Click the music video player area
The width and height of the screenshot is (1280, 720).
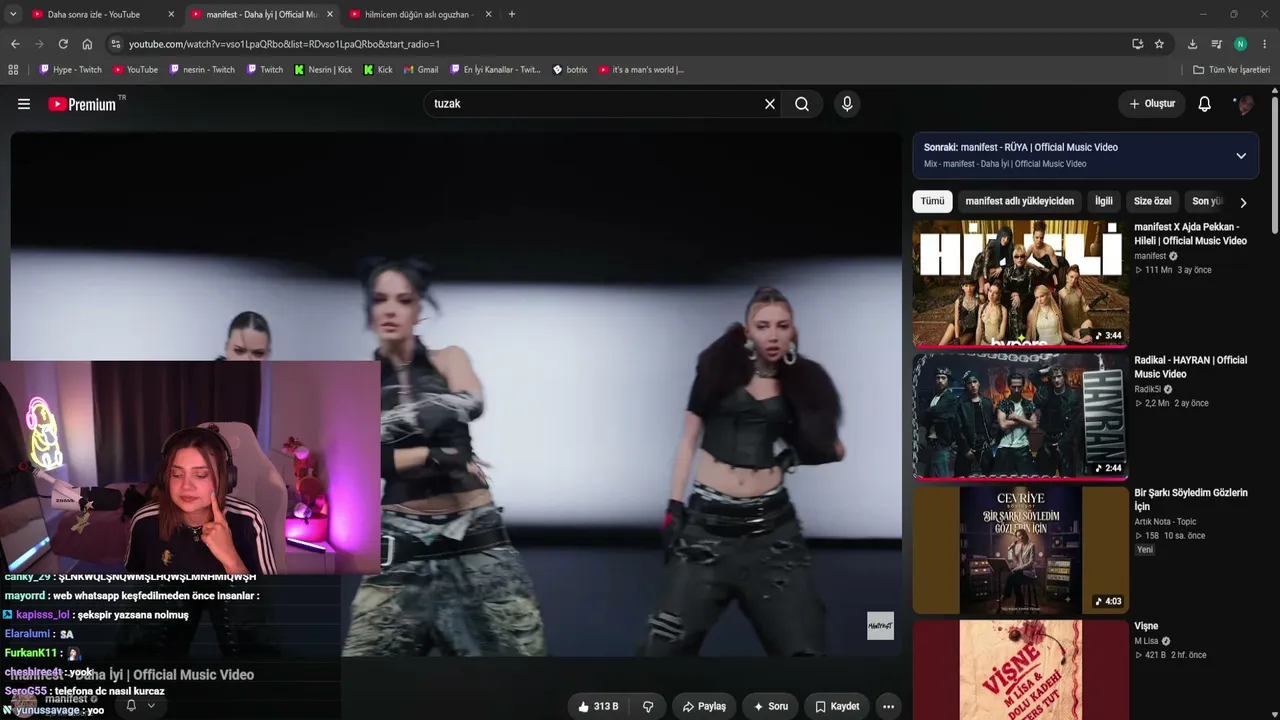pyautogui.click(x=455, y=395)
